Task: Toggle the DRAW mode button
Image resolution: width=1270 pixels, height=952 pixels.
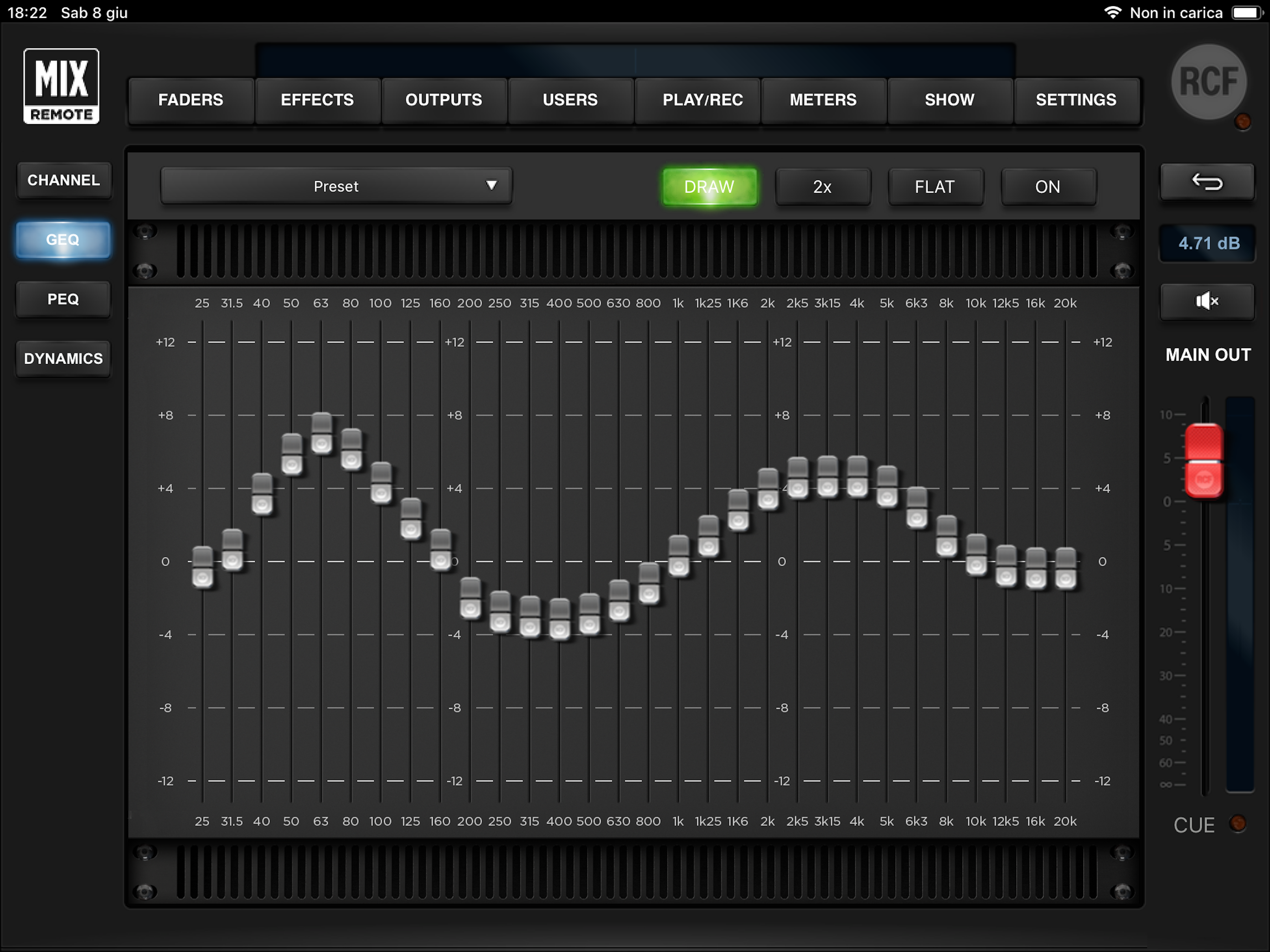Action: [709, 186]
